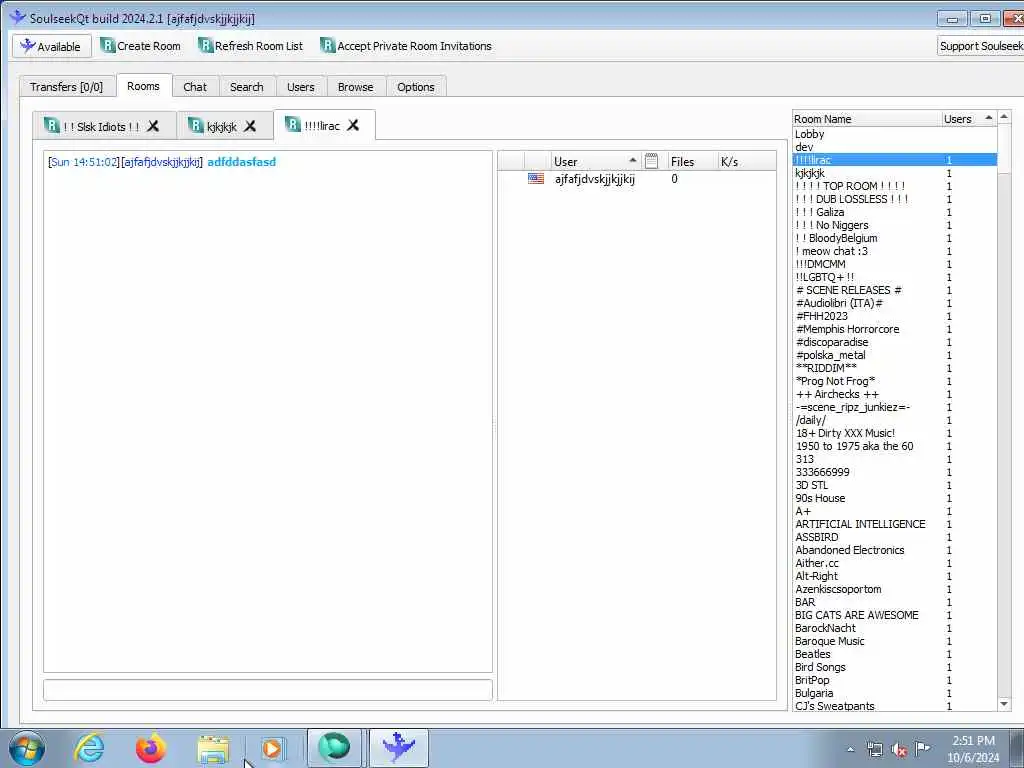The width and height of the screenshot is (1024, 768).
Task: Click the room list scroll up arrow
Action: (x=1004, y=117)
